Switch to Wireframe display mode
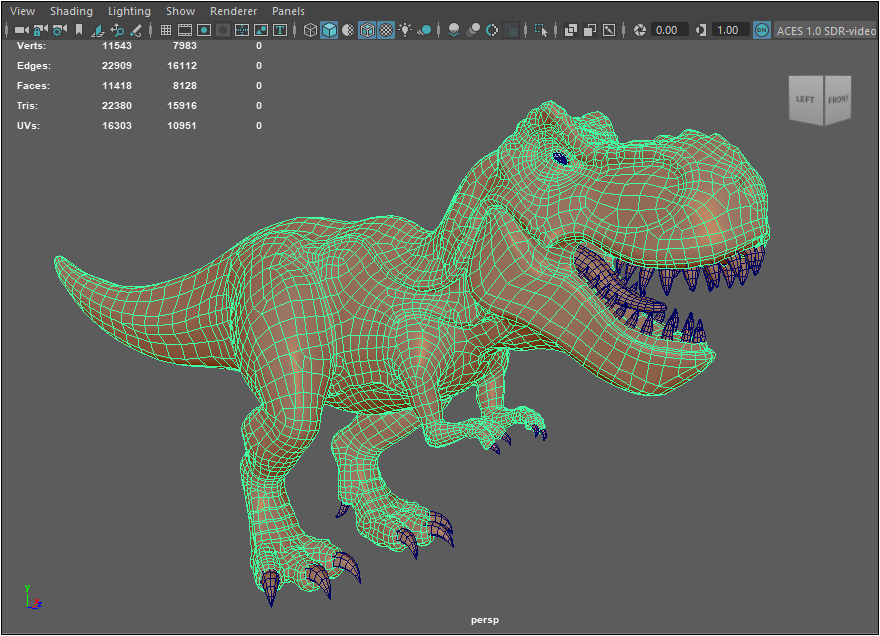 (x=310, y=30)
